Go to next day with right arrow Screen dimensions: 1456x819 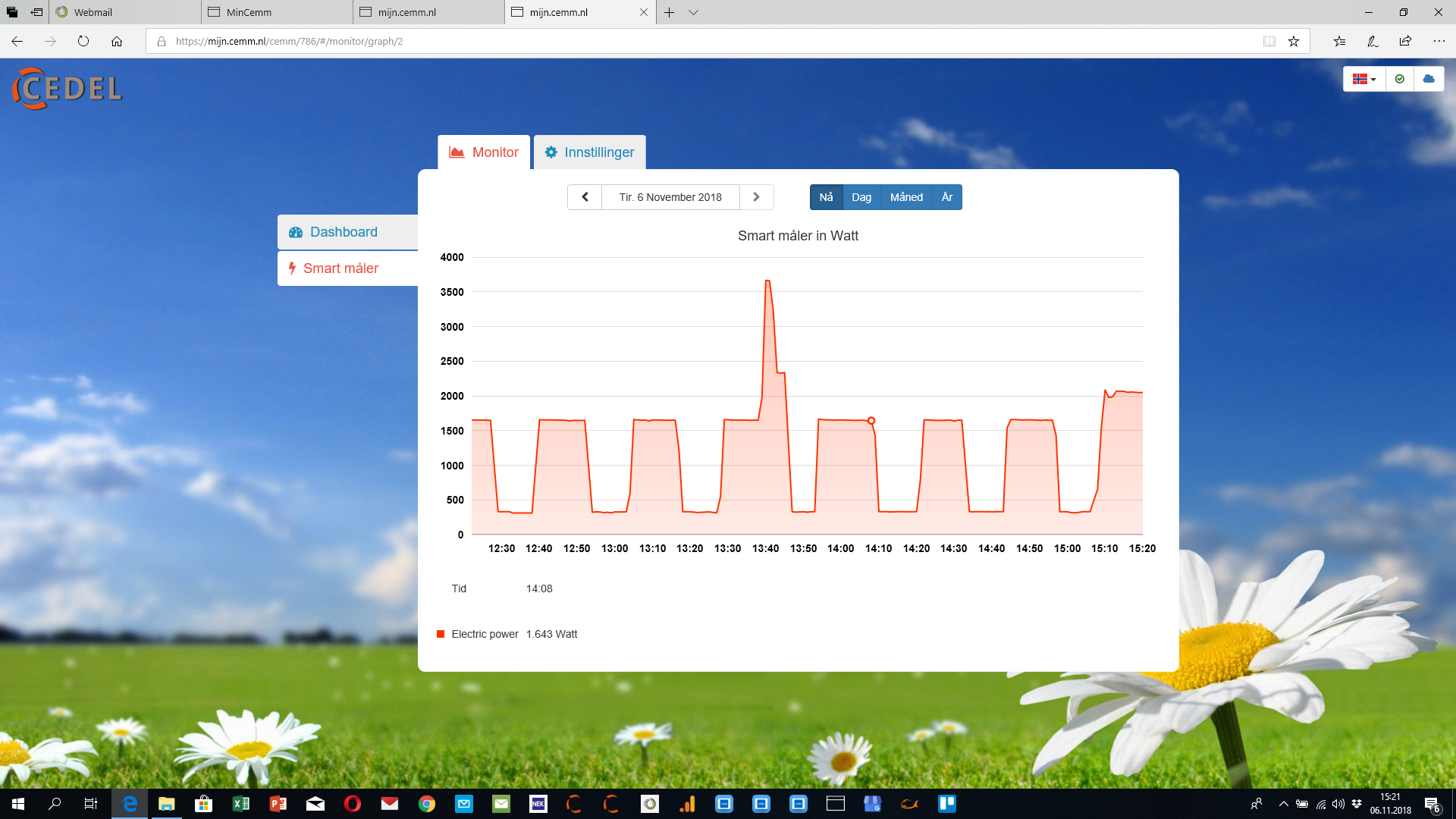pyautogui.click(x=756, y=197)
